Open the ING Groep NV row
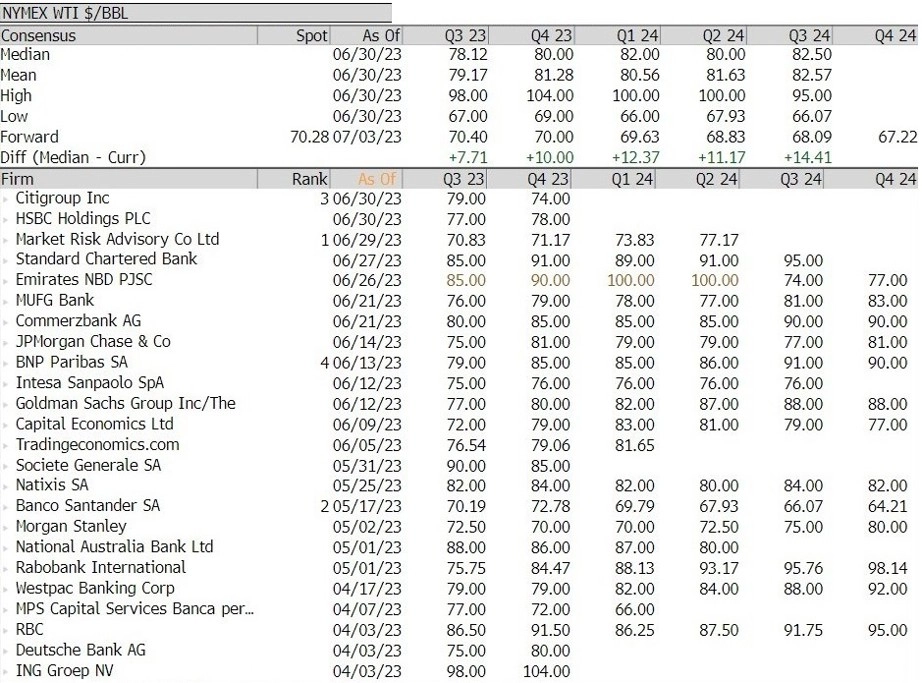The image size is (922, 683). (x=459, y=671)
